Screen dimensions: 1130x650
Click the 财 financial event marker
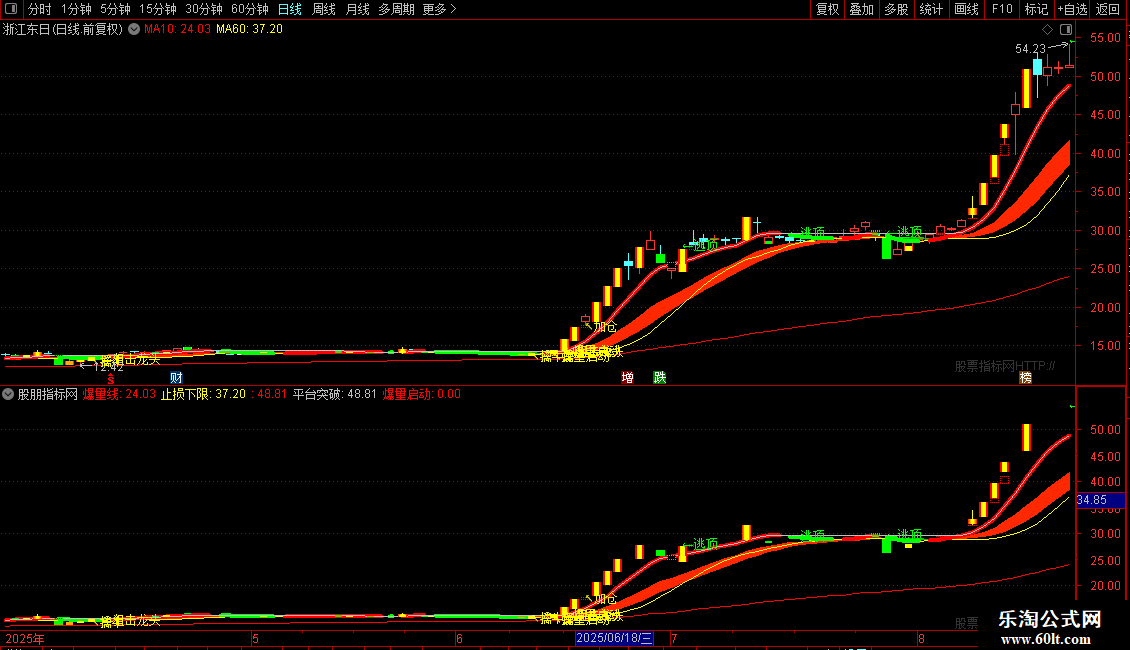(176, 378)
